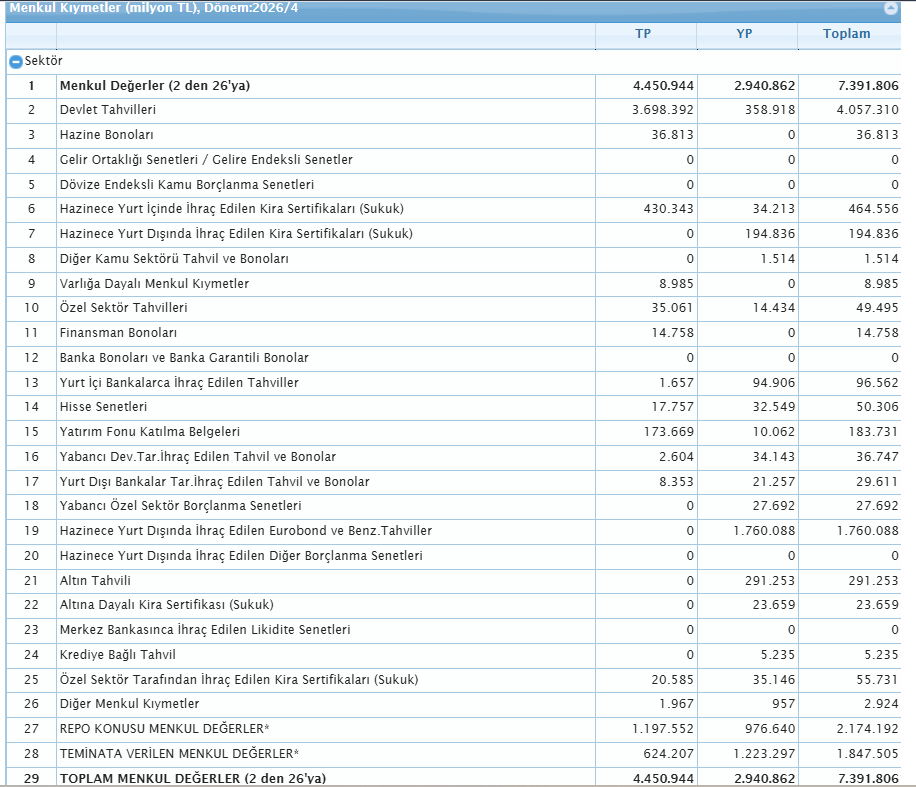Click Toplam value 4.057.310 for Devlet Tahvilleri

click(x=868, y=110)
